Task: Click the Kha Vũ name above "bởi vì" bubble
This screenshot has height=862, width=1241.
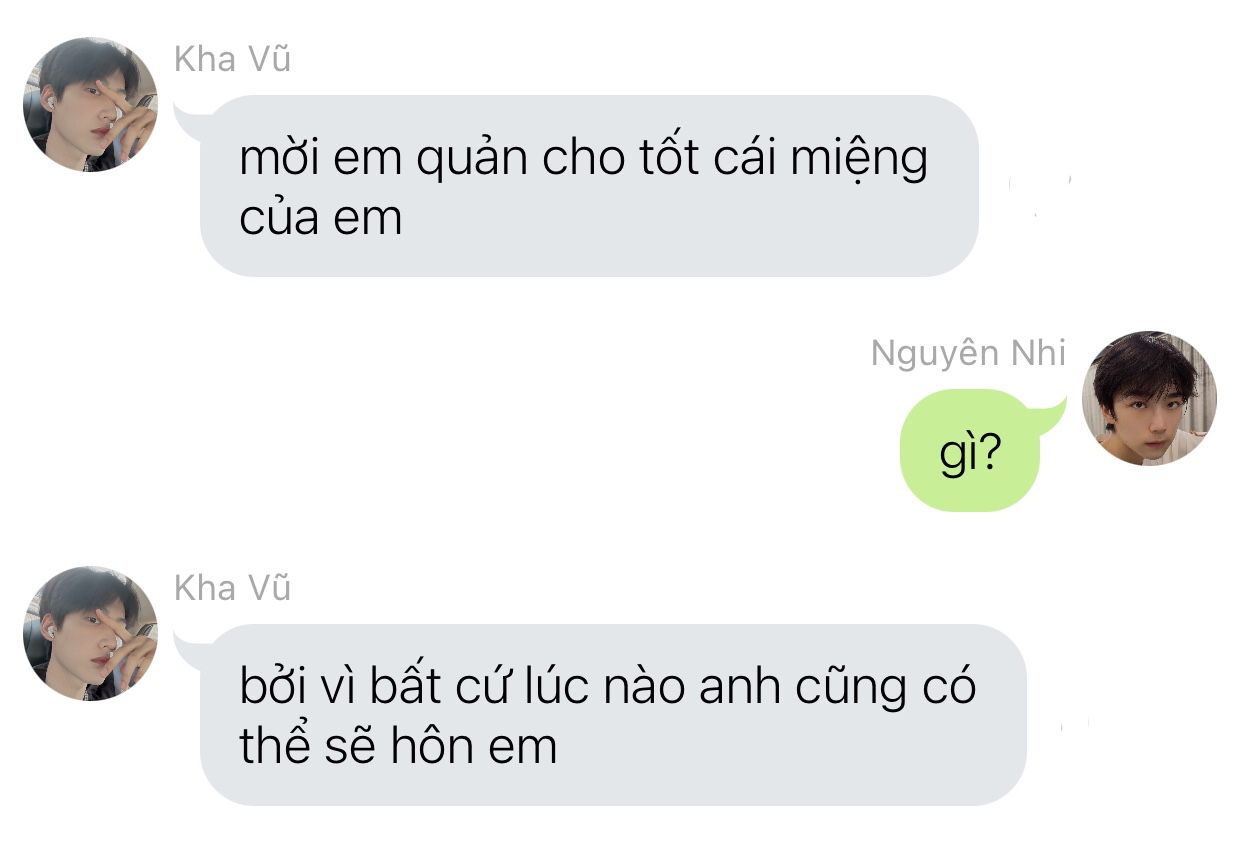Action: [232, 588]
